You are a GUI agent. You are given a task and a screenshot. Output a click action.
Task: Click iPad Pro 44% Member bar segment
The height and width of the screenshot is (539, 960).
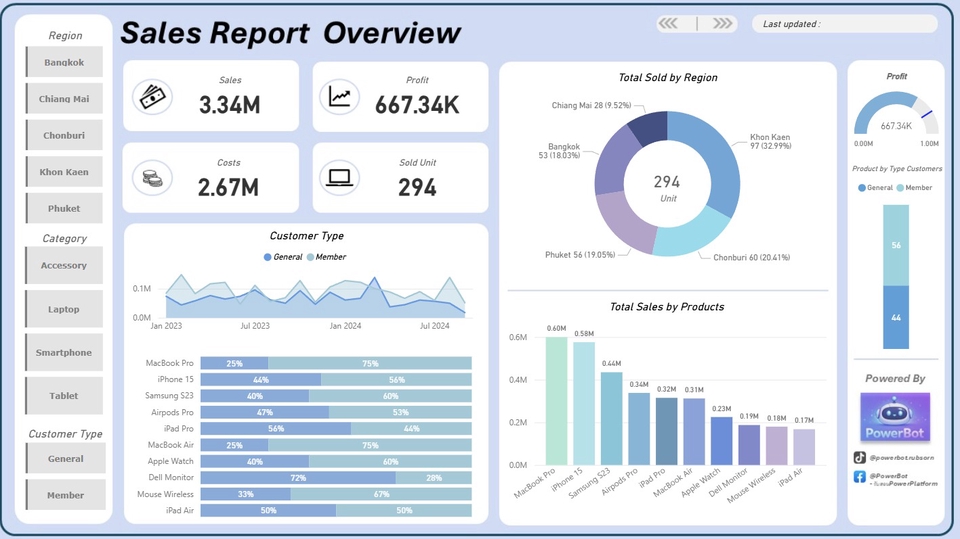(x=411, y=429)
